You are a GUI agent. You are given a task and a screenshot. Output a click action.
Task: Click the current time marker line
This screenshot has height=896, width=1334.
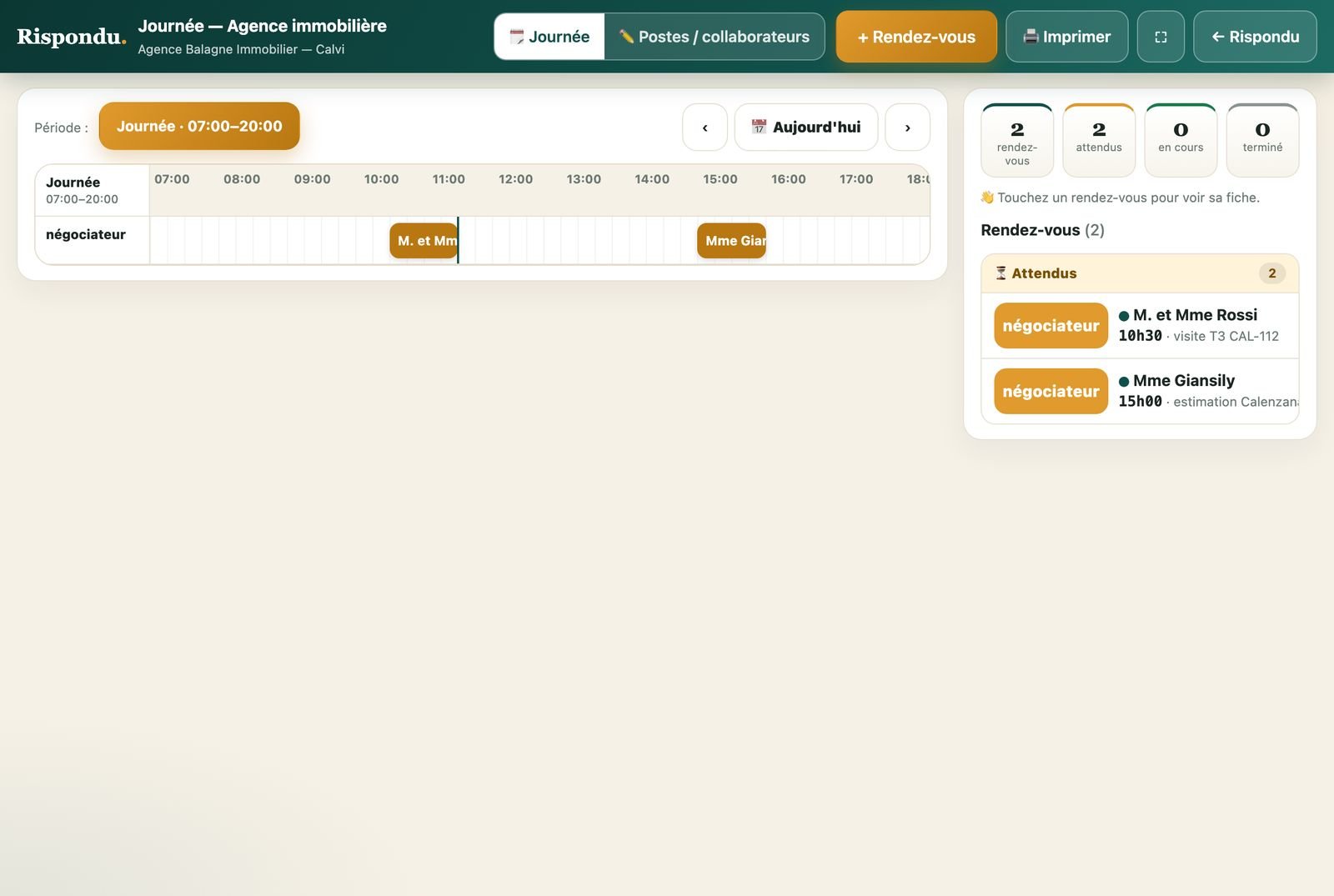[458, 240]
